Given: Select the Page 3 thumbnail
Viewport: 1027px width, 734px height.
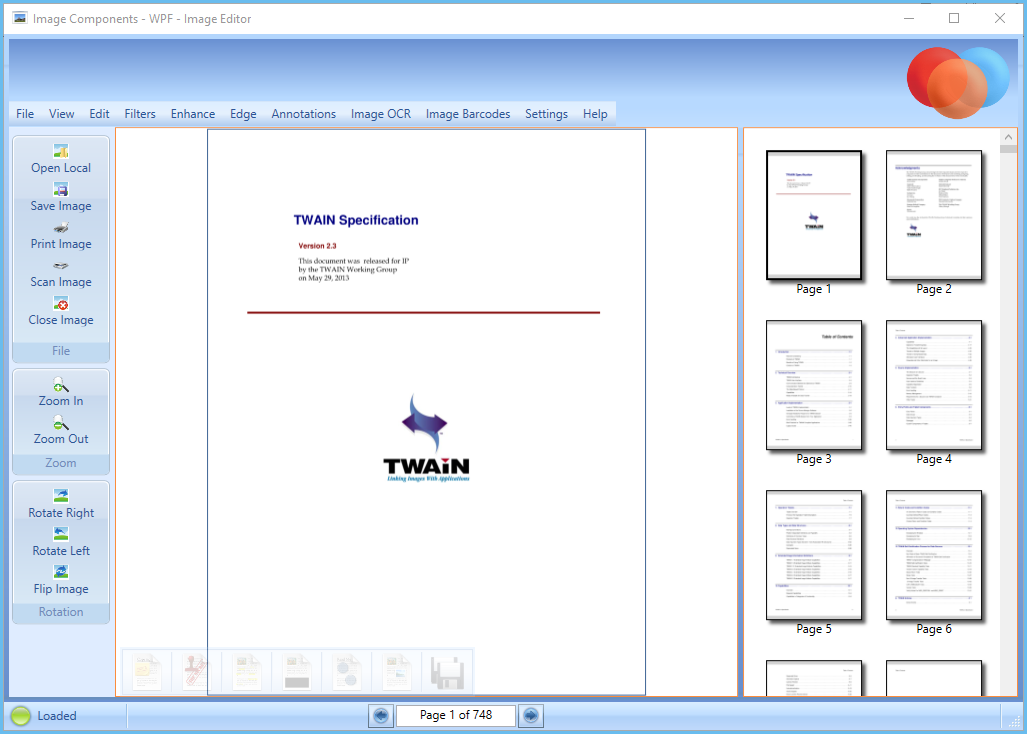Looking at the screenshot, I should click(x=813, y=385).
